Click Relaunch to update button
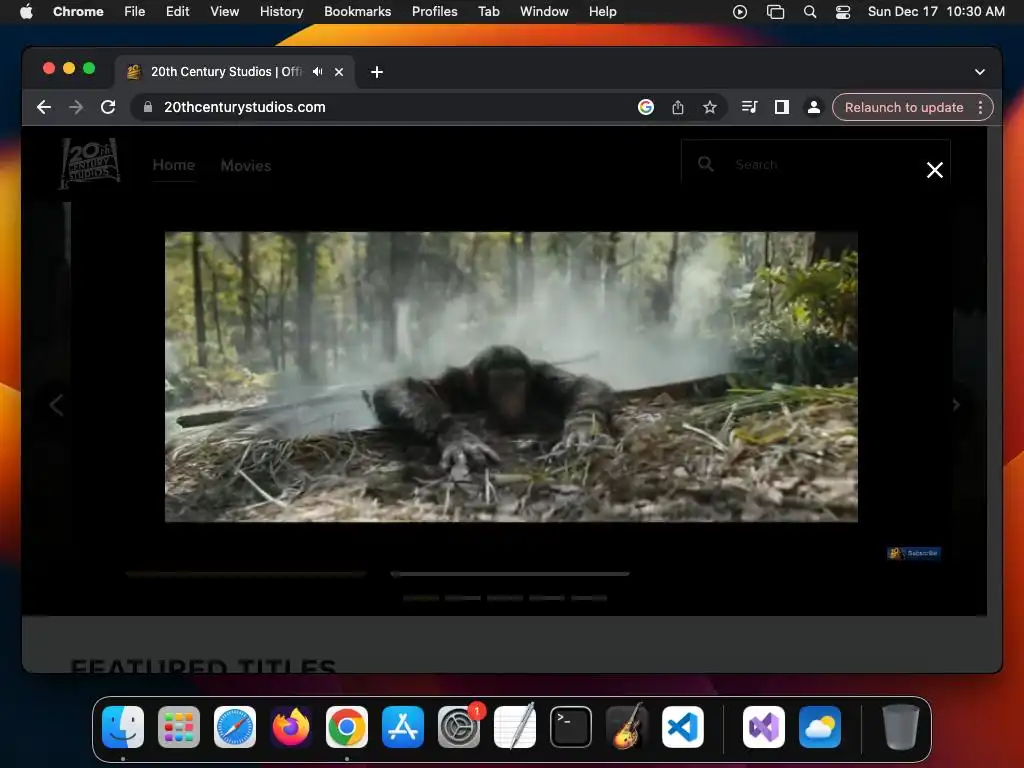The width and height of the screenshot is (1024, 768). point(904,107)
